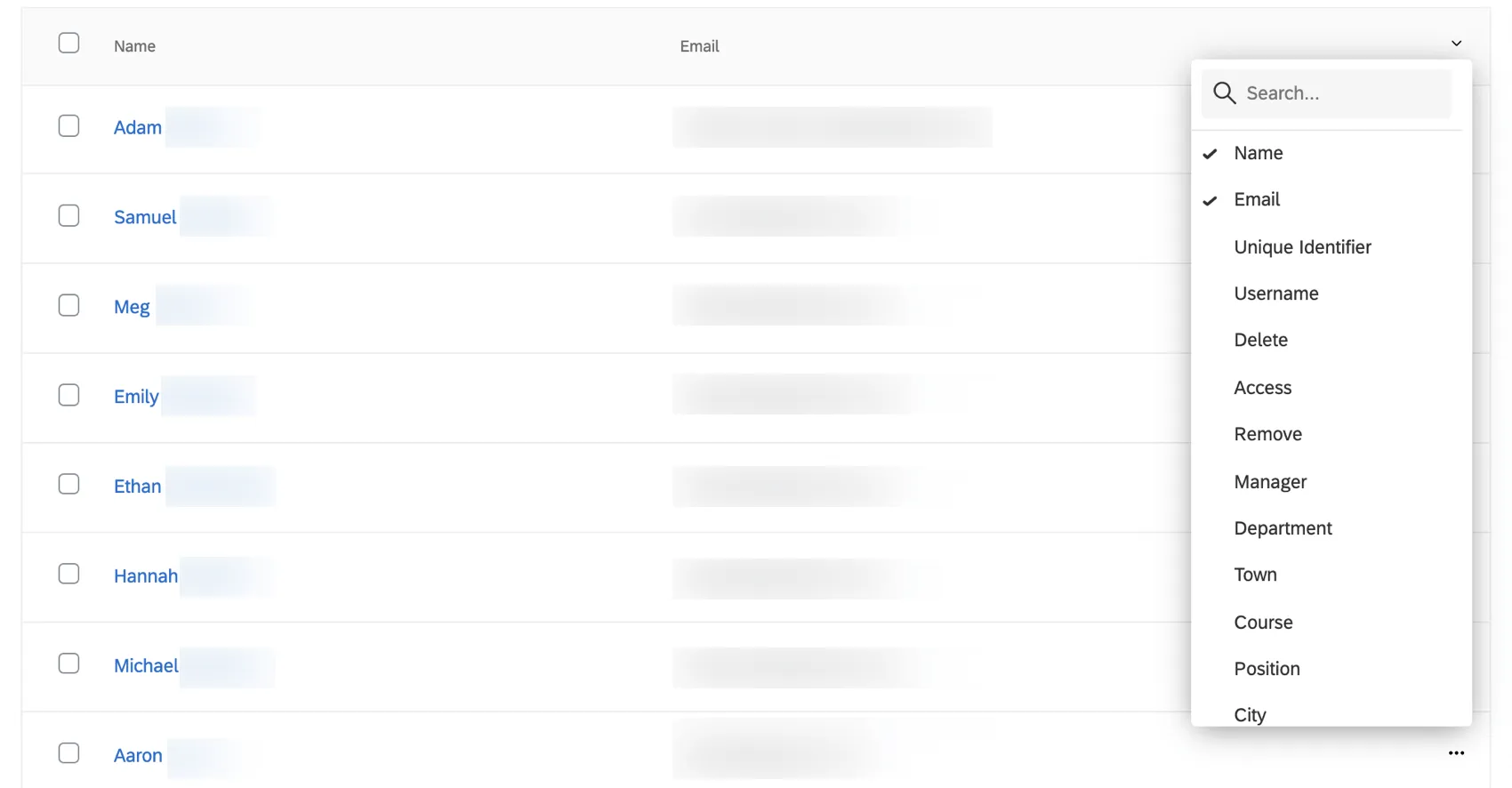Enable the Position column
The height and width of the screenshot is (788, 1512).
tap(1267, 668)
